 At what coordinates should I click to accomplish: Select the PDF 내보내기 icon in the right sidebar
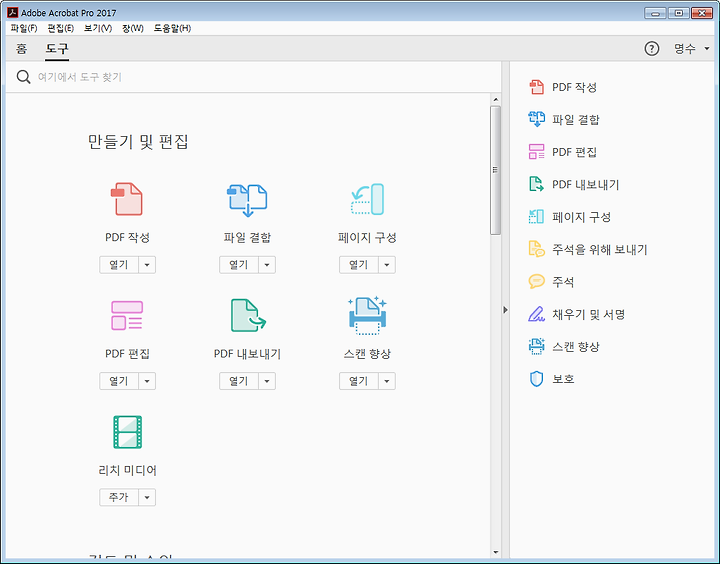point(536,184)
